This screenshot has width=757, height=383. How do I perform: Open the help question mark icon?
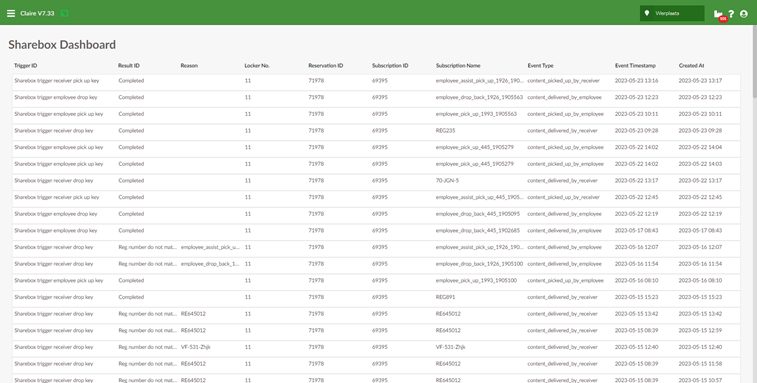(x=731, y=14)
